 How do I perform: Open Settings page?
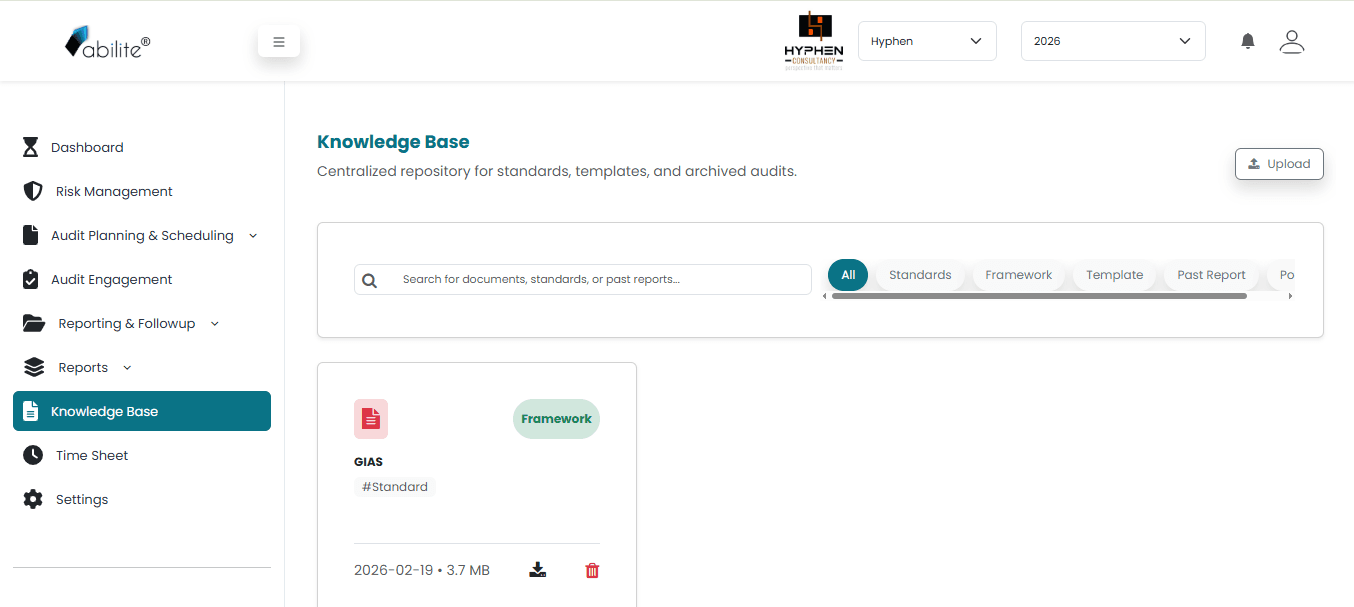click(x=142, y=499)
